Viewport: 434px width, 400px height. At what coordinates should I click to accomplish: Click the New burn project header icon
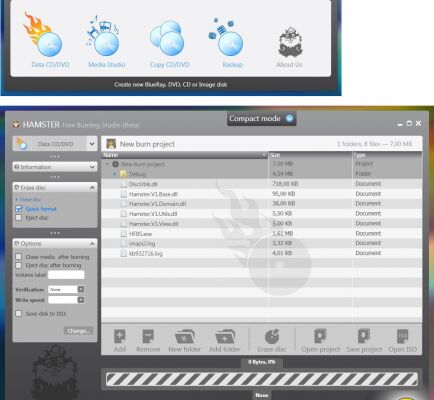111,144
